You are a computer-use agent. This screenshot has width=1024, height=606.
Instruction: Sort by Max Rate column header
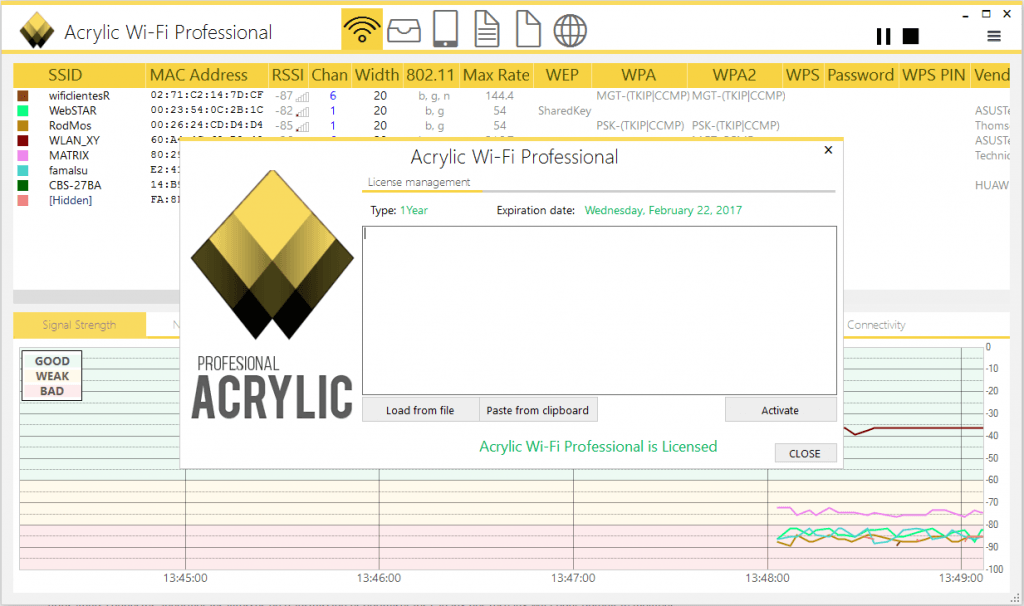(496, 75)
